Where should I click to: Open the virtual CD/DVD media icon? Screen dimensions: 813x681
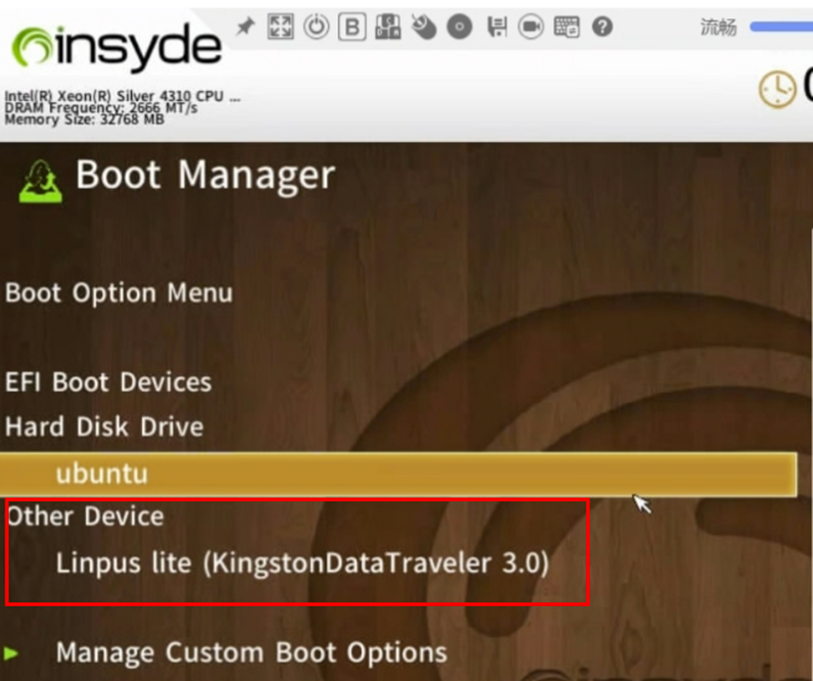coord(459,26)
